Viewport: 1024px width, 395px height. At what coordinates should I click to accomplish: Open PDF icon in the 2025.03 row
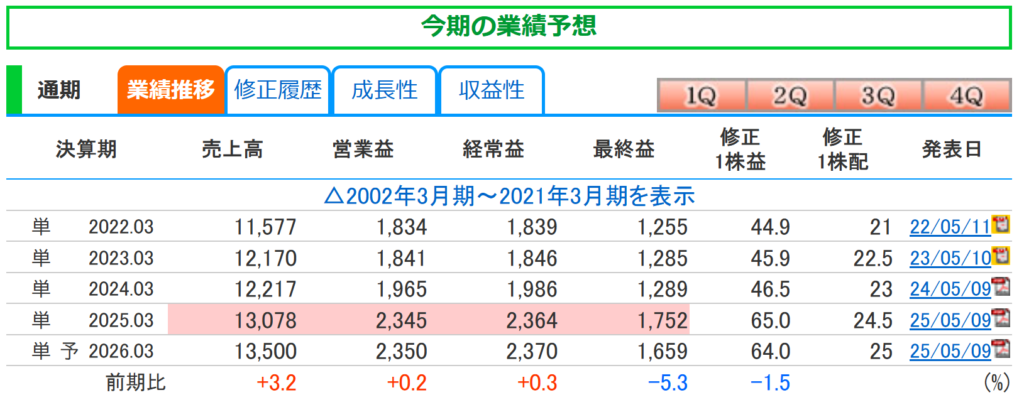click(x=1000, y=319)
